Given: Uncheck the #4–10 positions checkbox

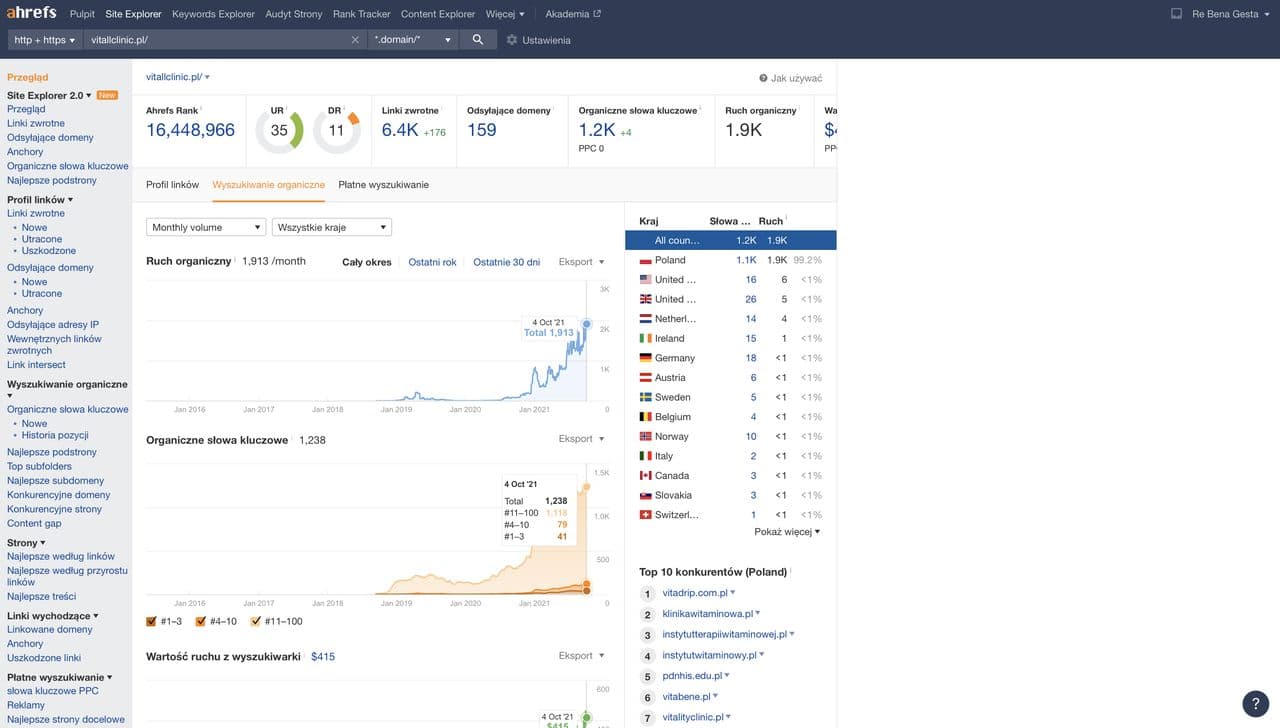Looking at the screenshot, I should coord(201,621).
